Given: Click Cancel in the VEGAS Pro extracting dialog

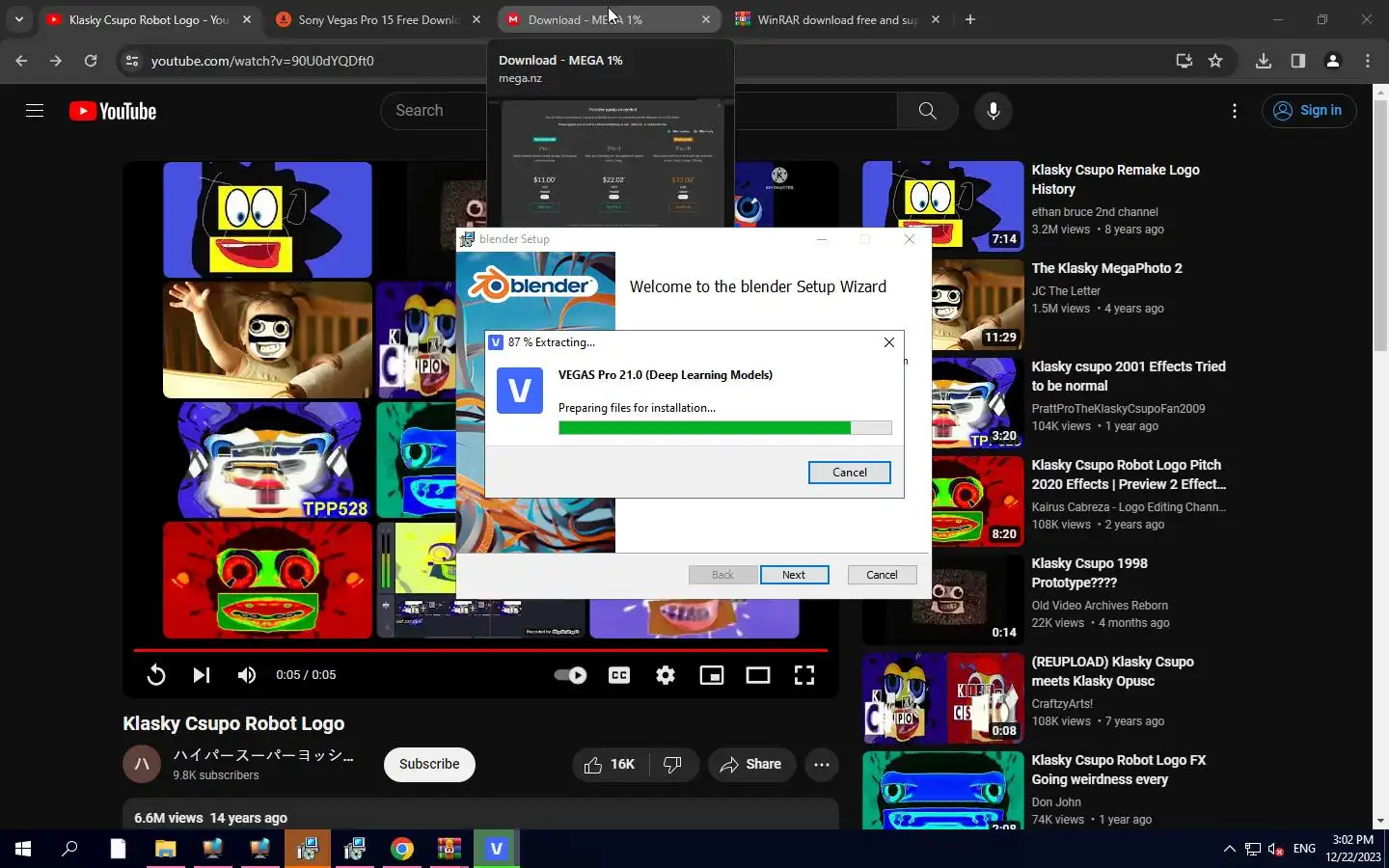Looking at the screenshot, I should [849, 473].
